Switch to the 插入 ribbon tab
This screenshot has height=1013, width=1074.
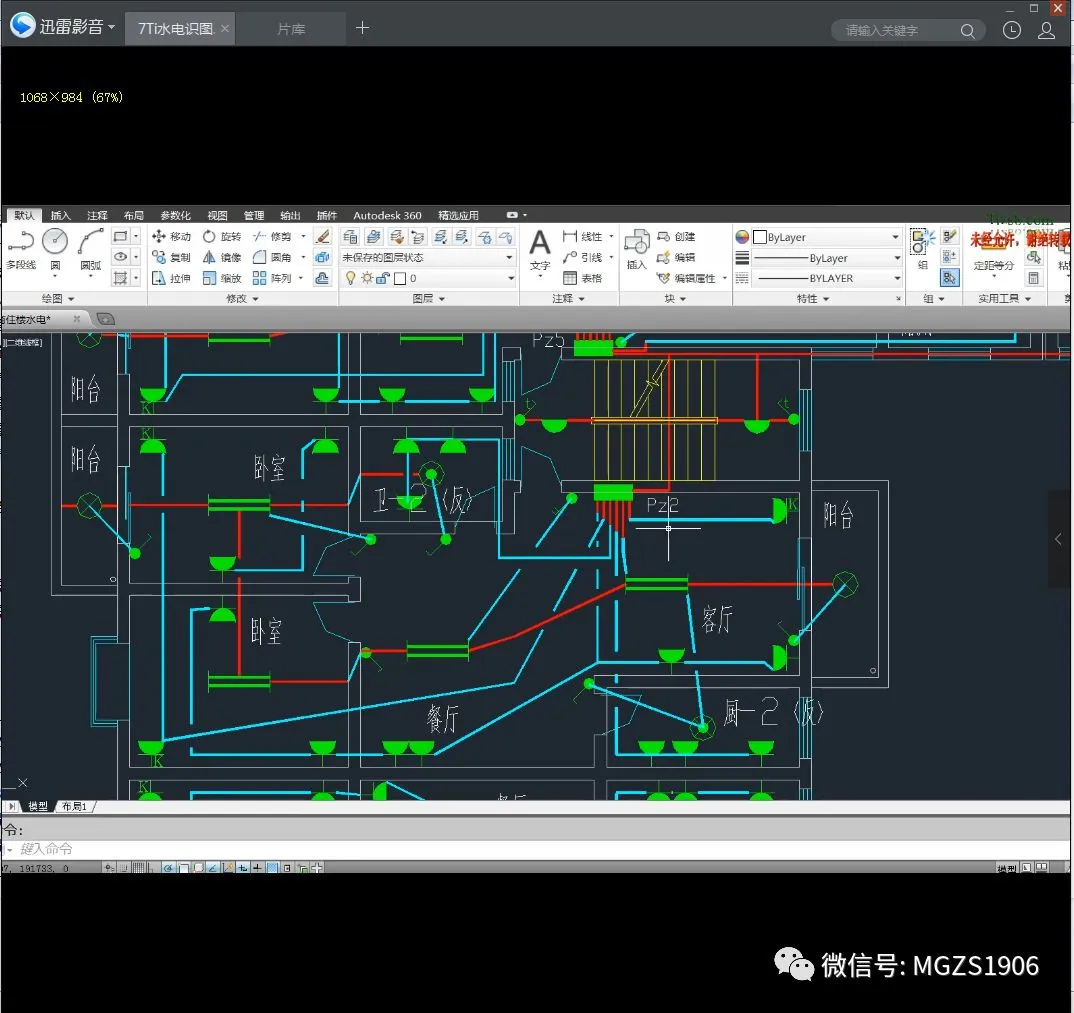pos(60,215)
